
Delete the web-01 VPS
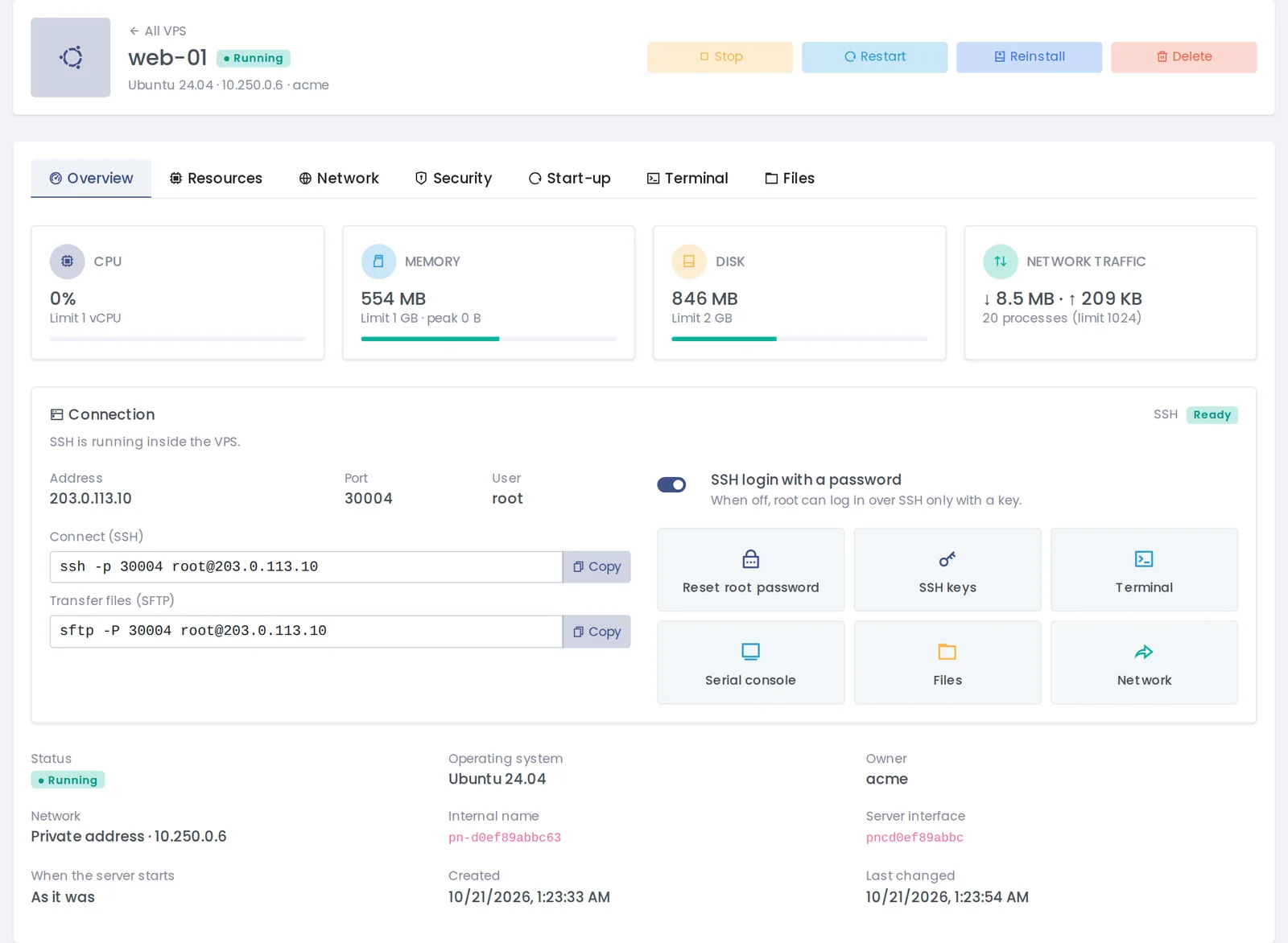(1183, 57)
